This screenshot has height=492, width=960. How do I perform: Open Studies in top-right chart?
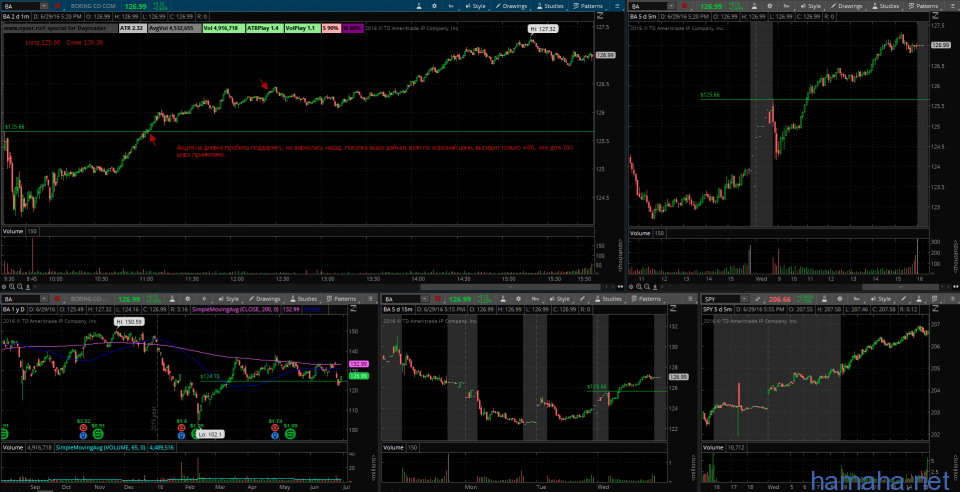pyautogui.click(x=885, y=6)
